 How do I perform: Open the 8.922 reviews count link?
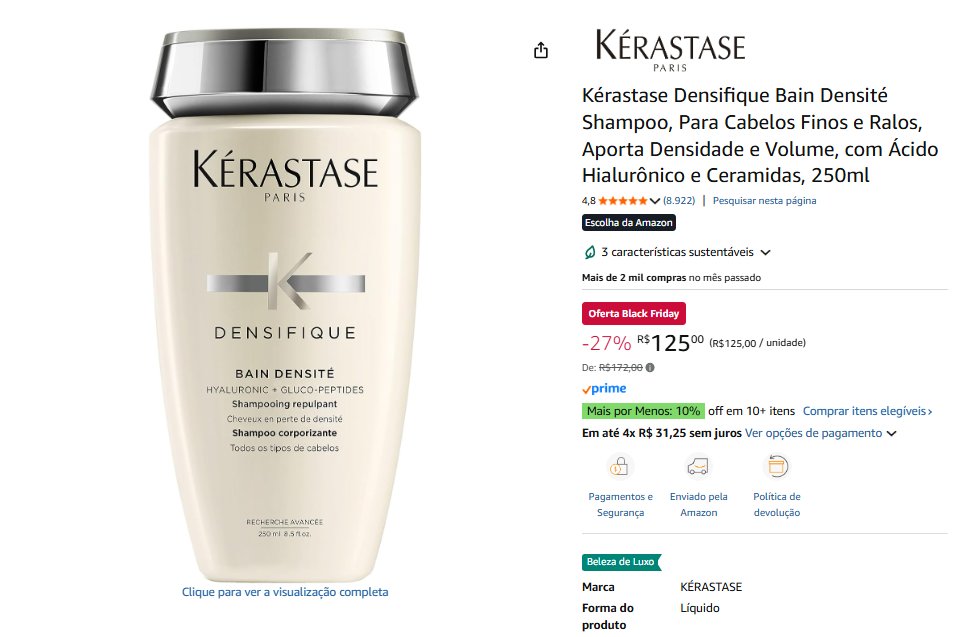pos(679,201)
